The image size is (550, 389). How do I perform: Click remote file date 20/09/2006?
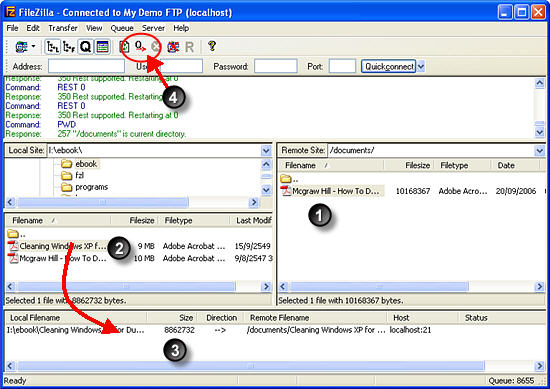[516, 191]
